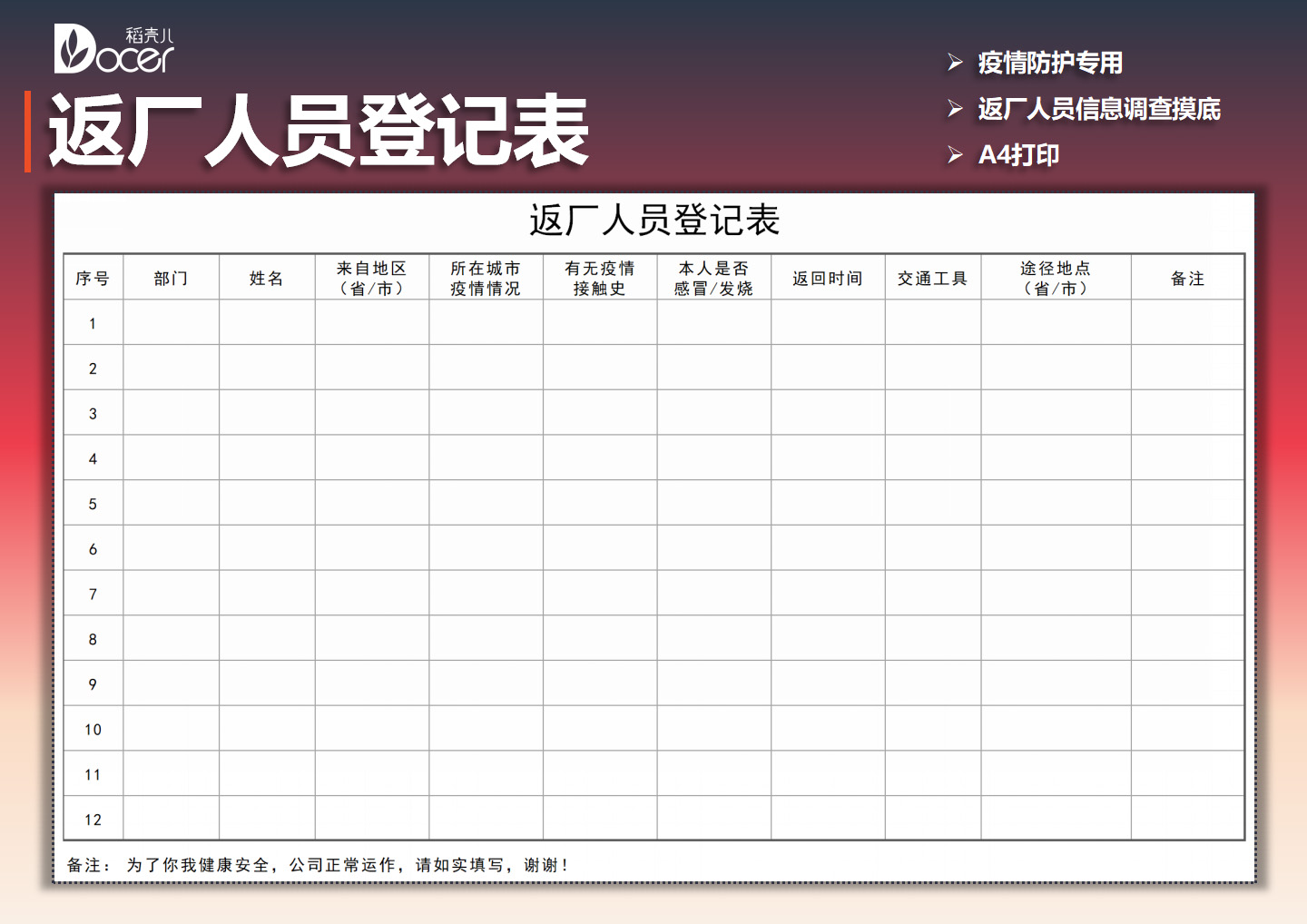Select row number 5 in the table
Image resolution: width=1307 pixels, height=924 pixels.
[92, 503]
